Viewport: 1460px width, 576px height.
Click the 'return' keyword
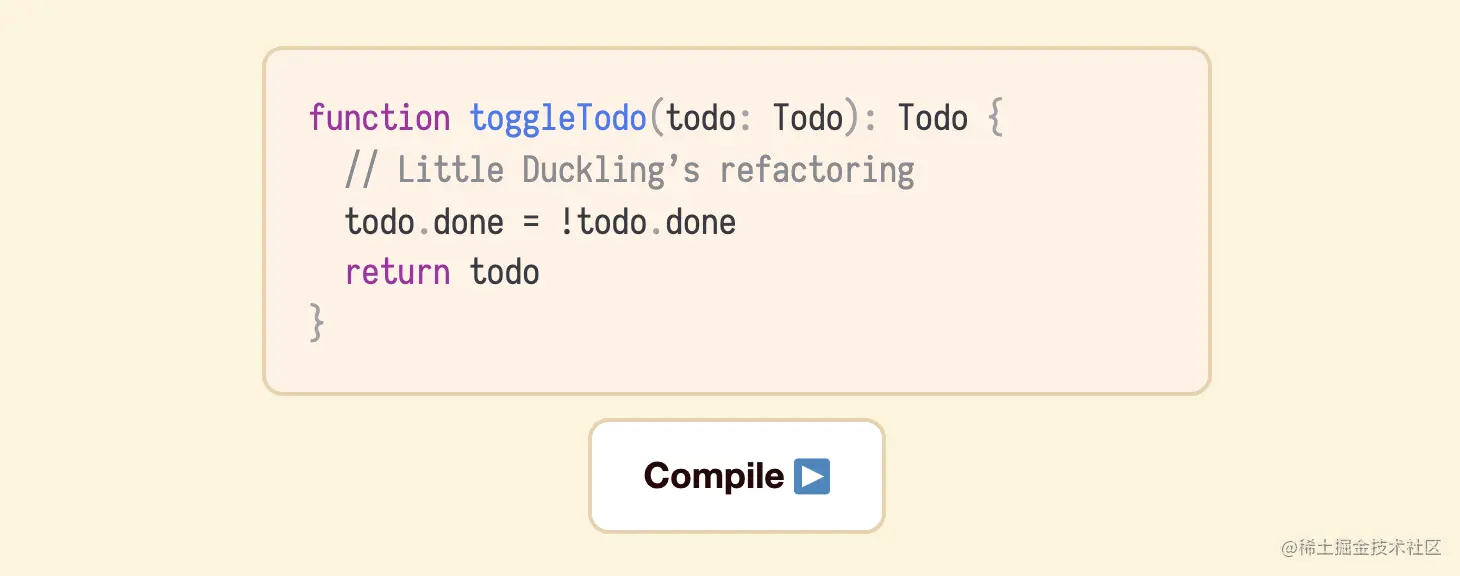[x=397, y=272]
